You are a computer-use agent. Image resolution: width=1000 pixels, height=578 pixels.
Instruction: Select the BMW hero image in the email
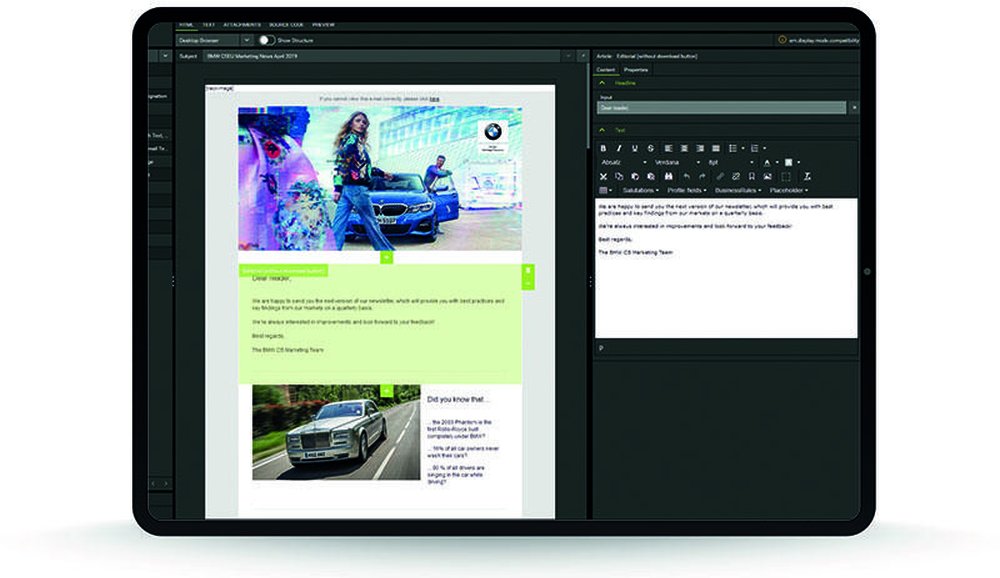point(380,179)
